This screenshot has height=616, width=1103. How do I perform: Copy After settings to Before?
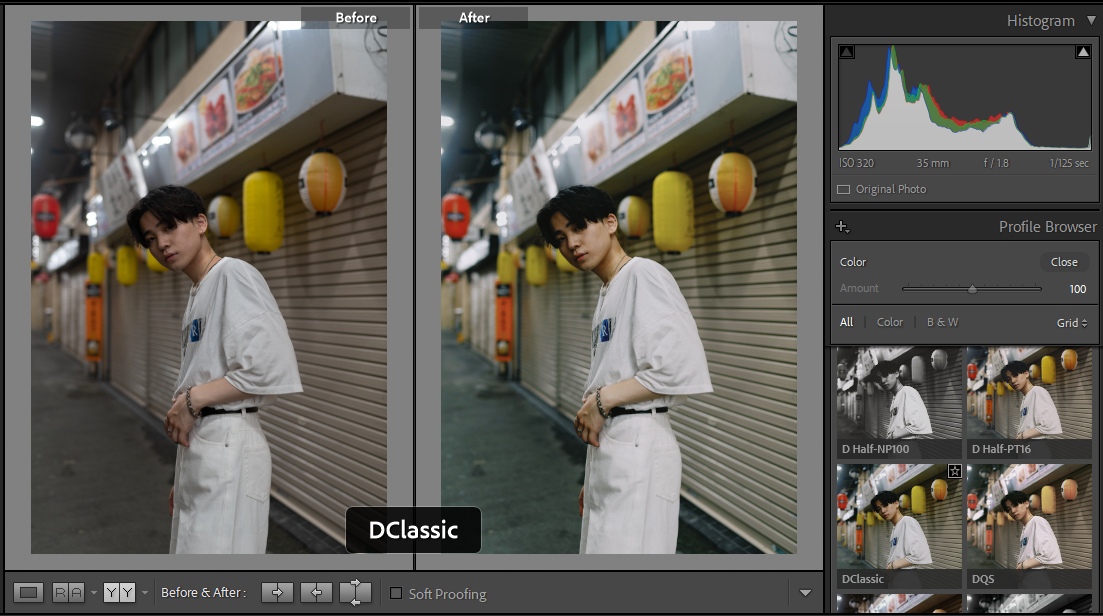pyautogui.click(x=316, y=593)
